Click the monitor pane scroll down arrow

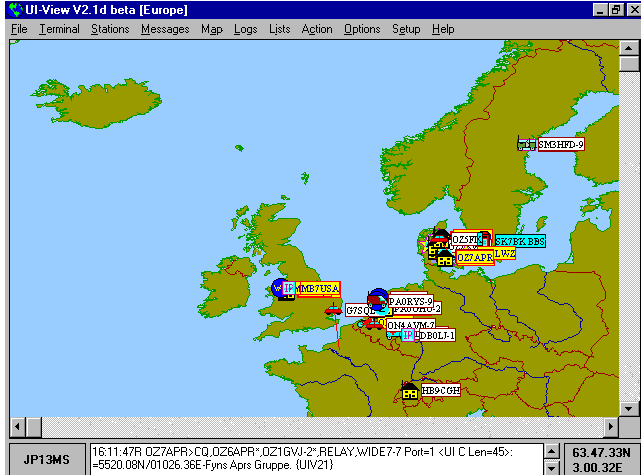(x=552, y=467)
